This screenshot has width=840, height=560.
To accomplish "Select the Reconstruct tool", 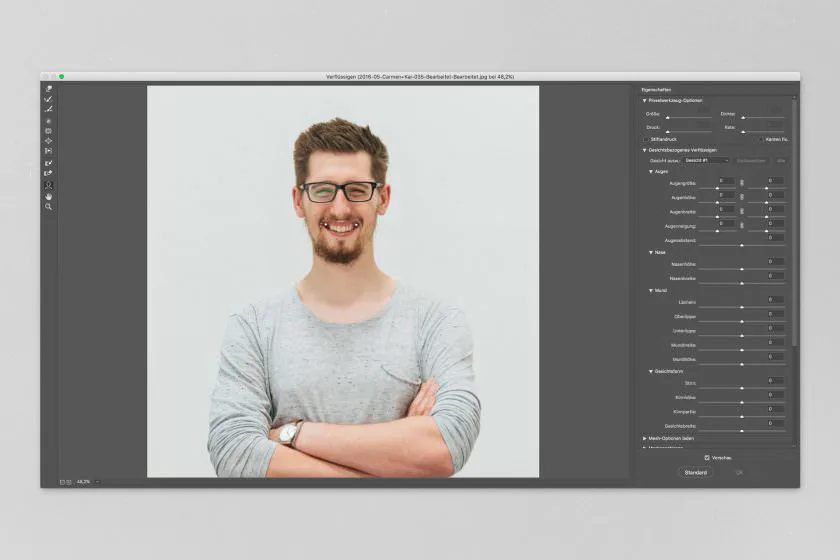I will [48, 99].
